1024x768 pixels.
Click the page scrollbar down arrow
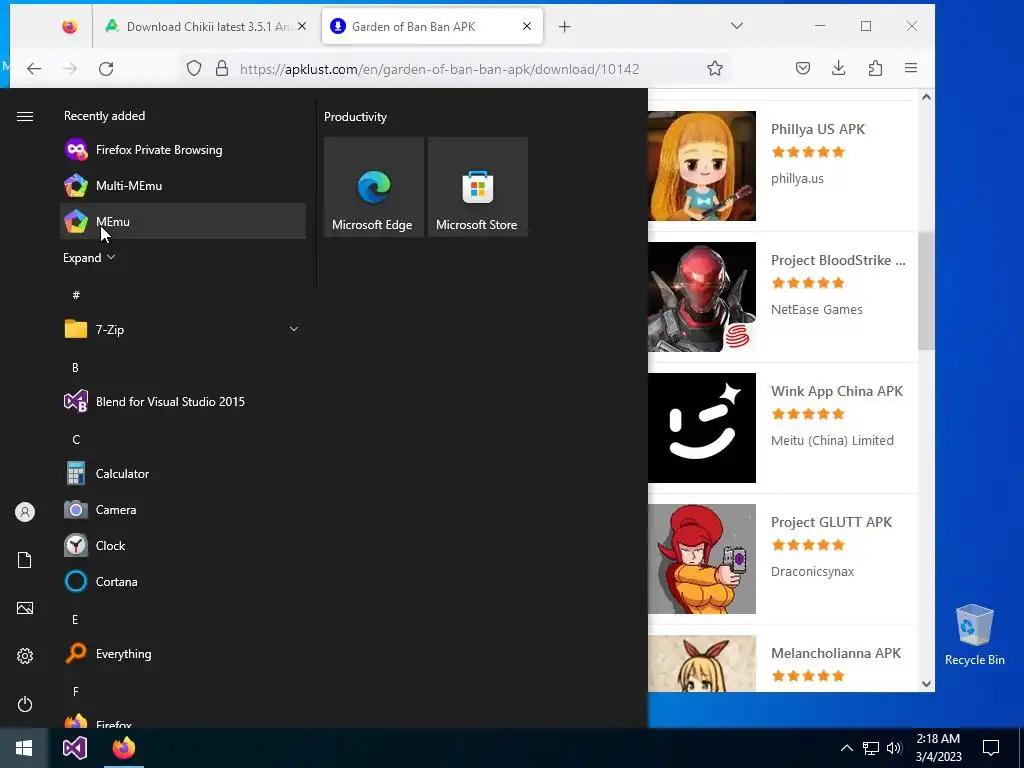926,684
